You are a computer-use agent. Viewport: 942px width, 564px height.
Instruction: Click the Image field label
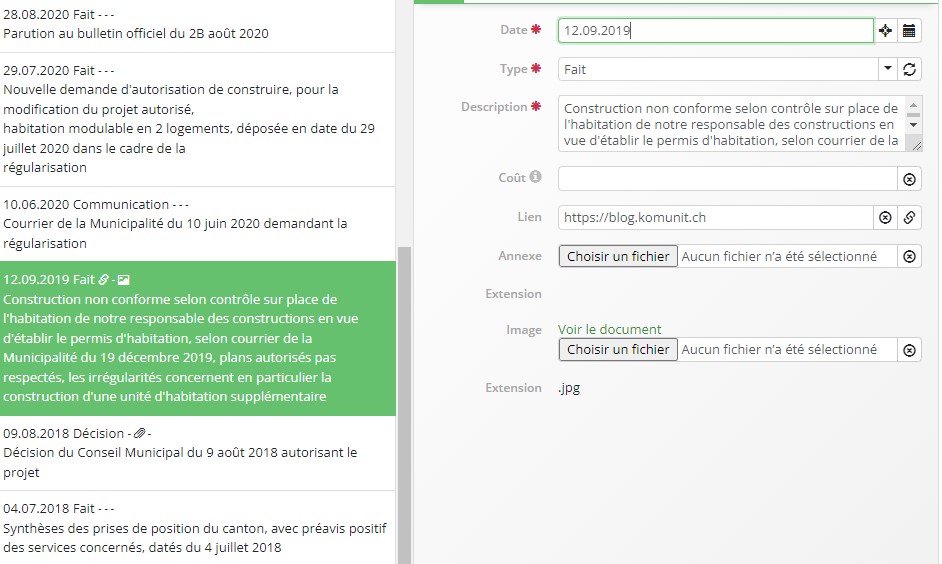[524, 330]
